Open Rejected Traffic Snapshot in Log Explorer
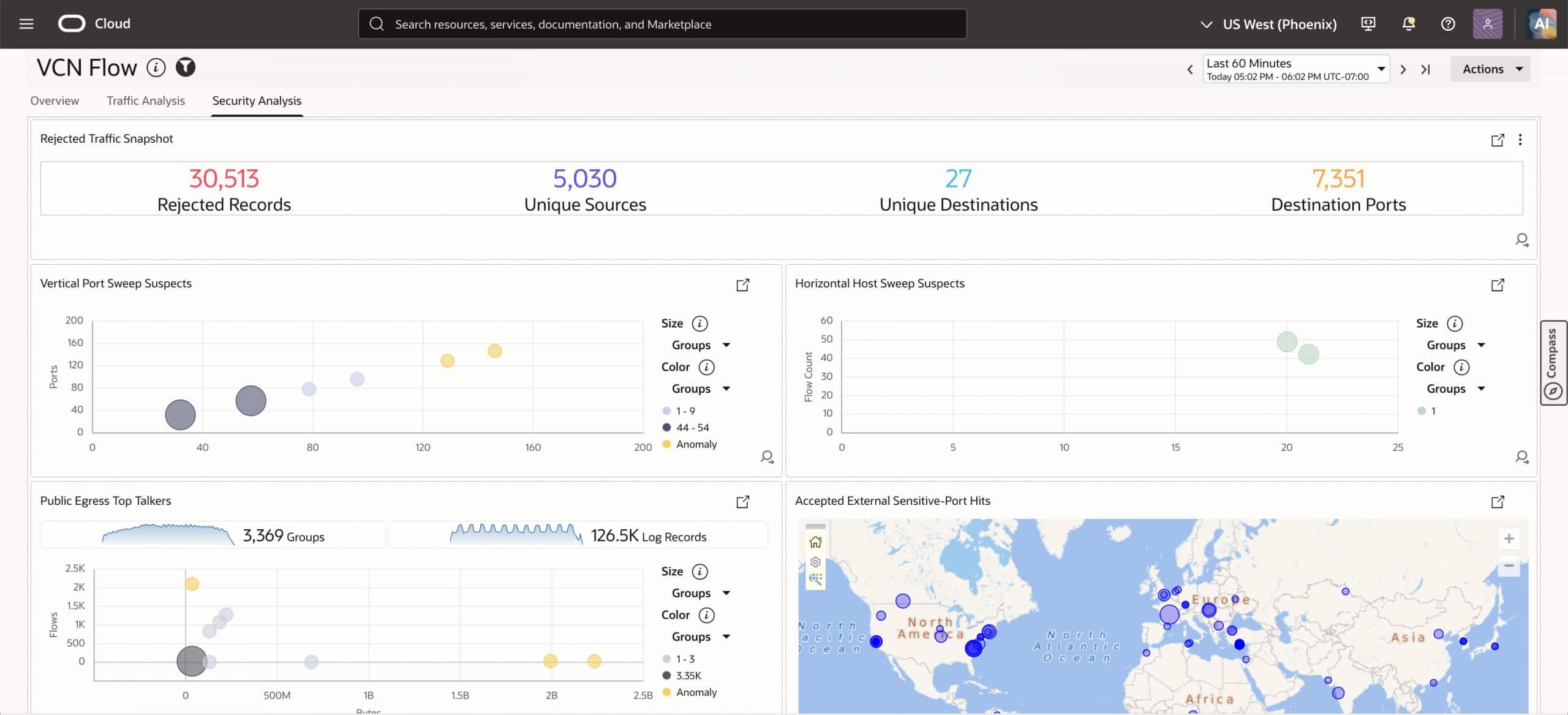The width and height of the screenshot is (1568, 715). click(1497, 140)
